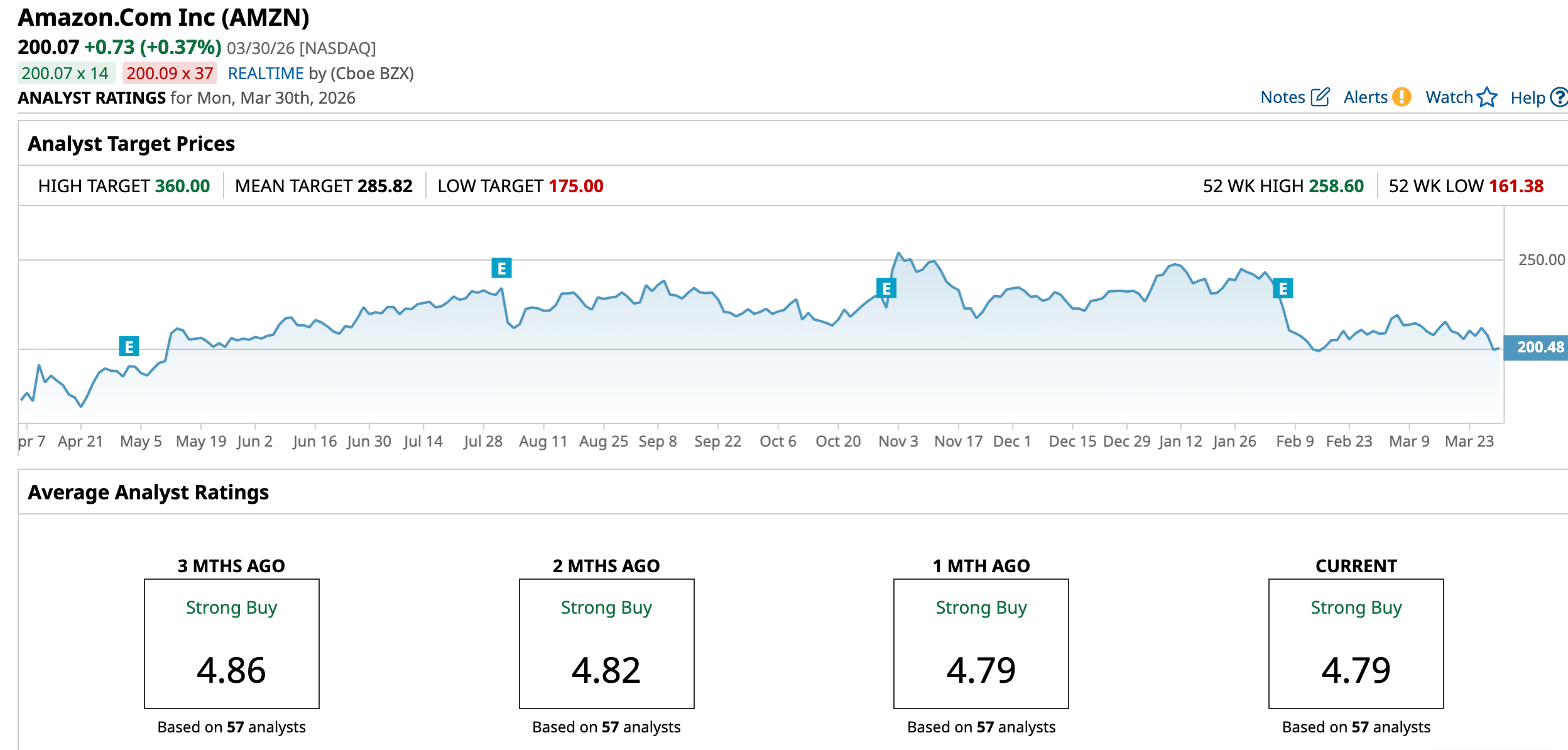Click the earnings E marker near May 5
Image resolution: width=1568 pixels, height=750 pixels.
tap(129, 346)
